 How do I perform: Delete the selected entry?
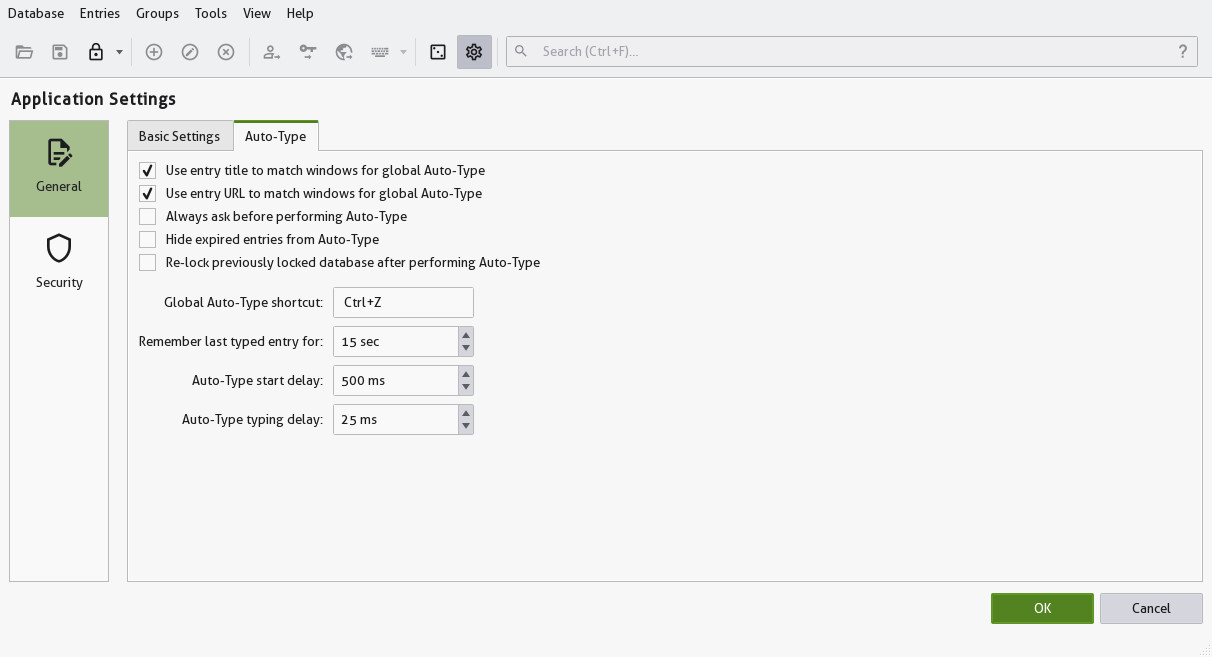(225, 51)
